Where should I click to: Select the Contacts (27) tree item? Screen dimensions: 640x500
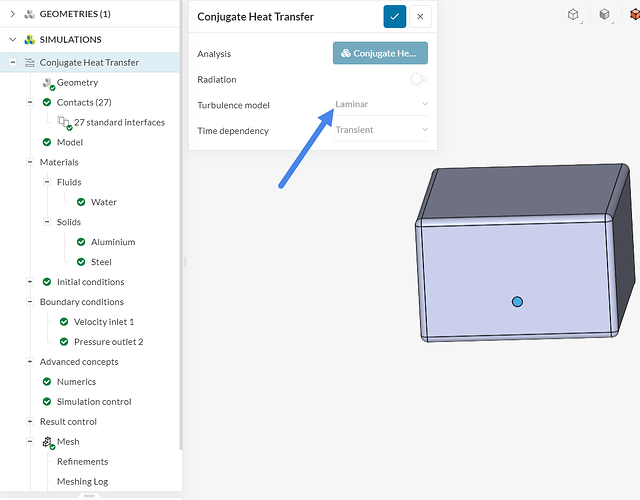click(84, 102)
